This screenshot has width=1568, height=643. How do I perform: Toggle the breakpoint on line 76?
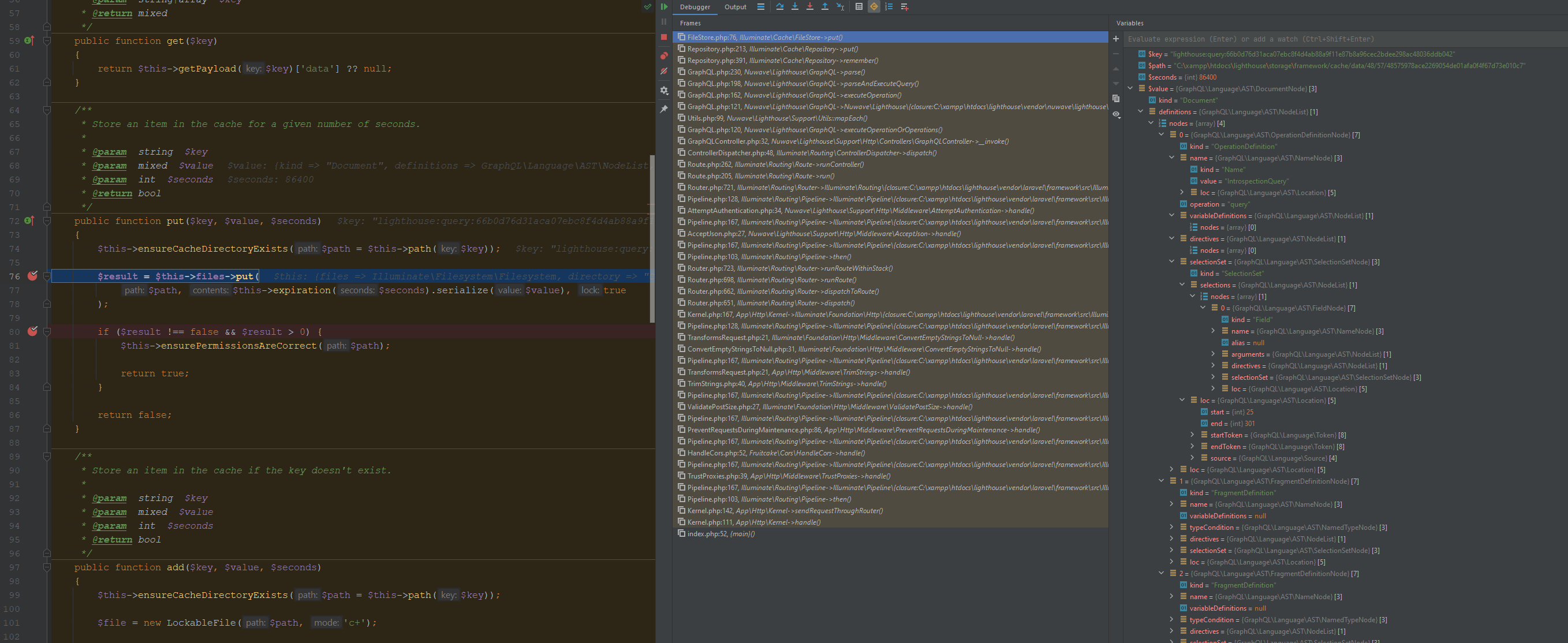pos(32,275)
